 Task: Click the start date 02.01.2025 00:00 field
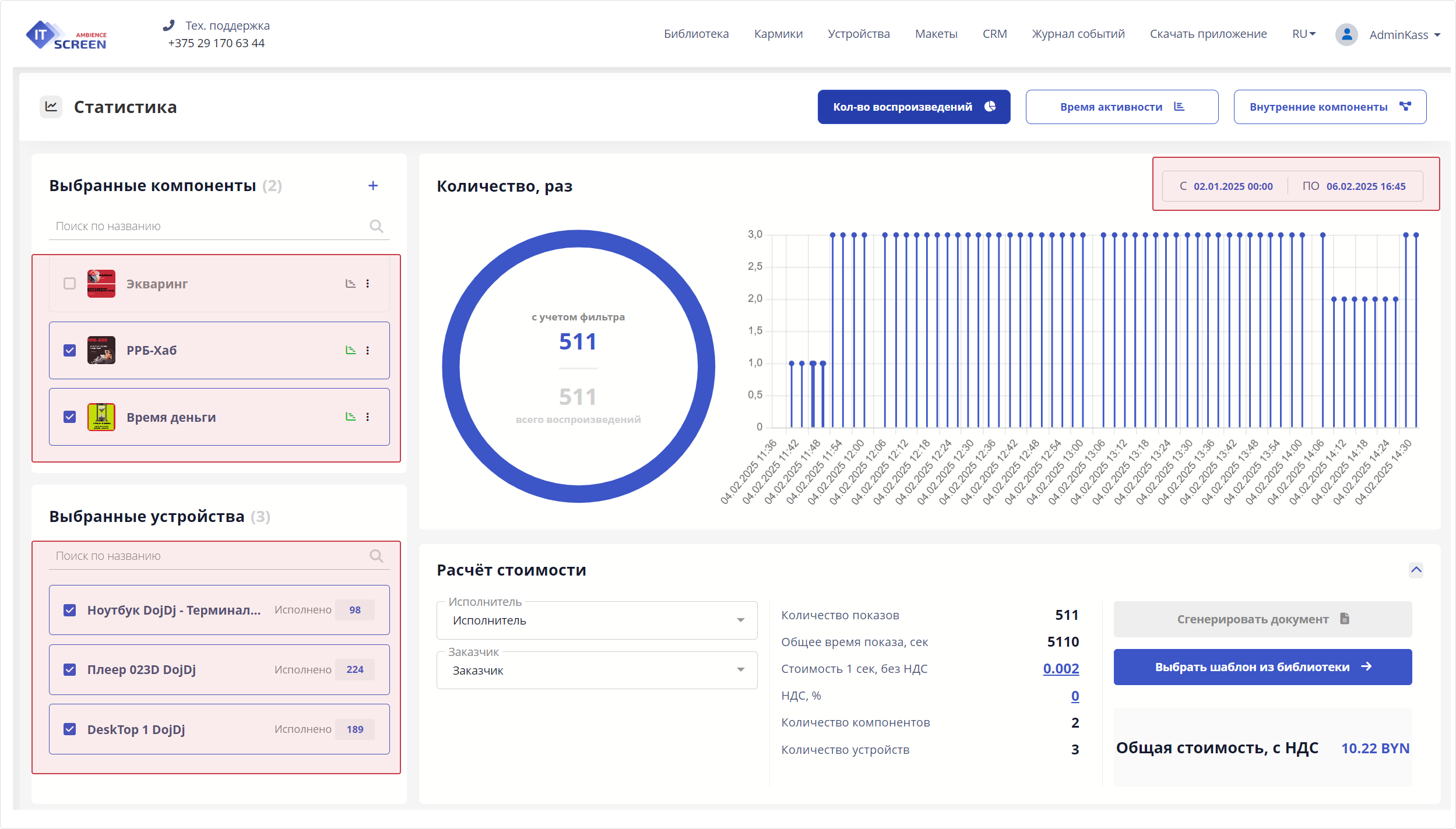[x=1232, y=186]
